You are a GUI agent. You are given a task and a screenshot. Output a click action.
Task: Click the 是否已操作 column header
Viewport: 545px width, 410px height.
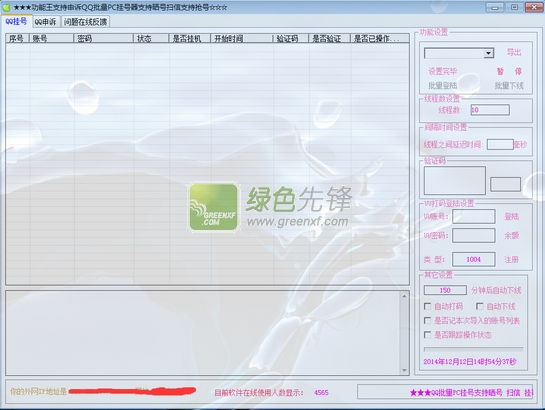coord(380,38)
